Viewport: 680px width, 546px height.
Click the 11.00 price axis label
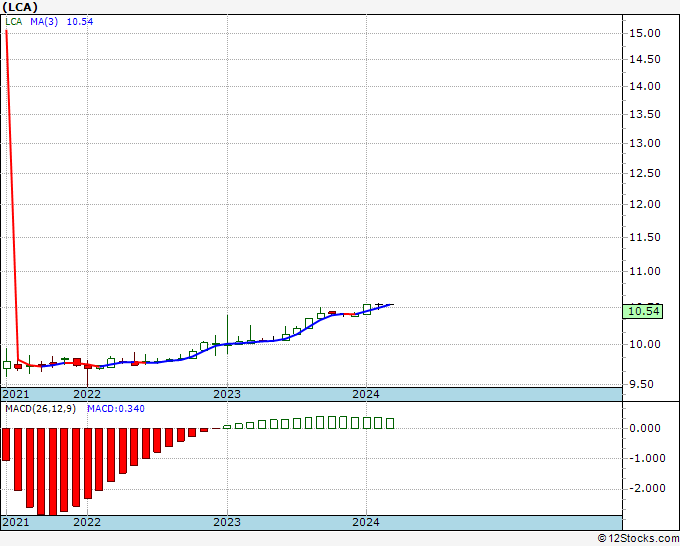[644, 271]
